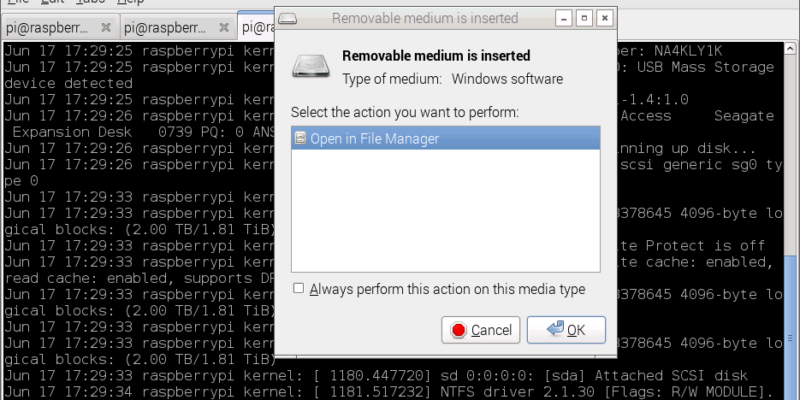Click the drive icon in dialog title bar
This screenshot has height=400, width=800.
(287, 17)
